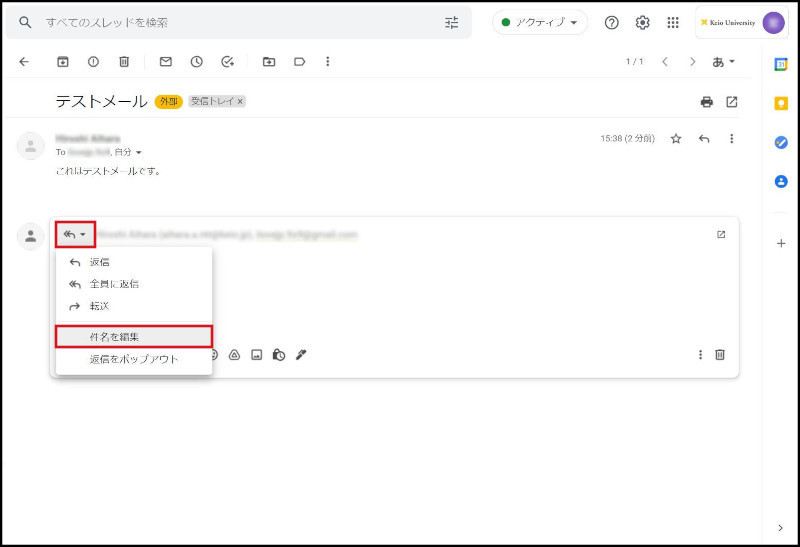Report spam using the exclamation icon
This screenshot has height=547, width=800.
(93, 62)
